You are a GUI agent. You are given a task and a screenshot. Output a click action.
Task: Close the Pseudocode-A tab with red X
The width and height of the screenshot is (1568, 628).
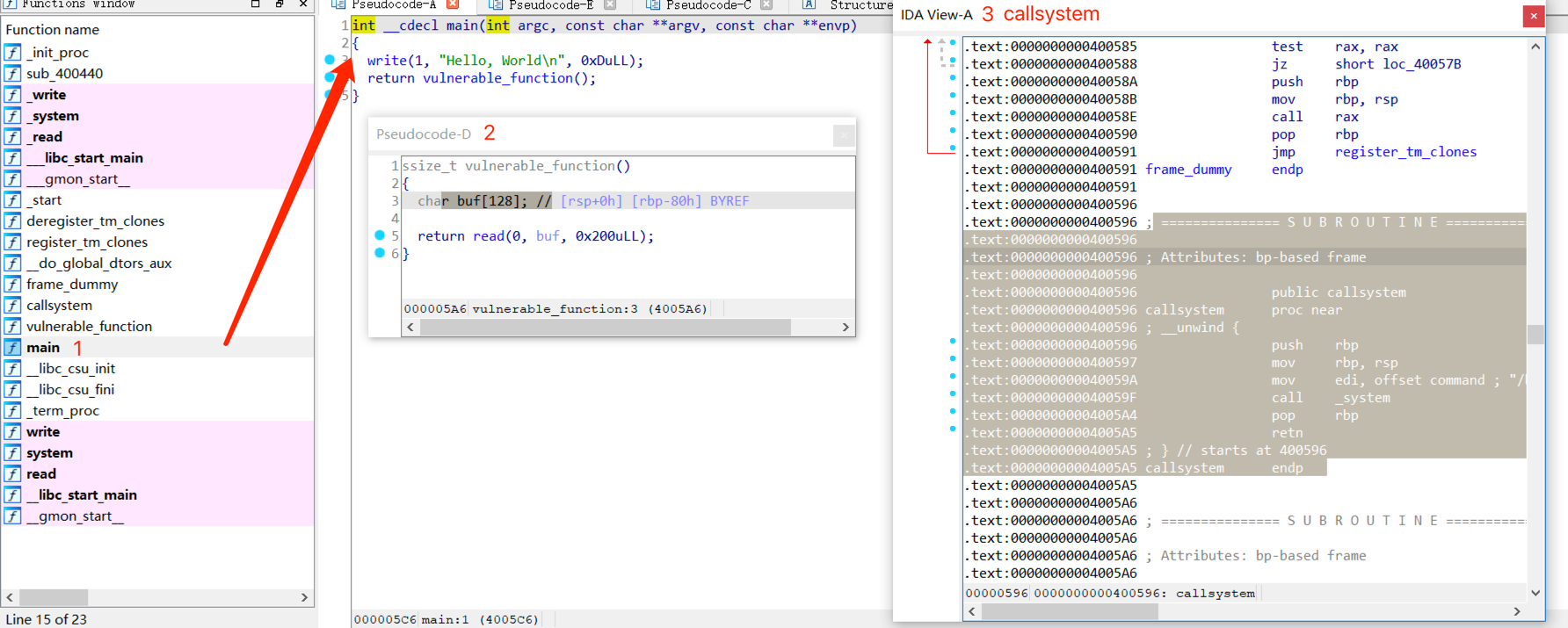[x=453, y=4]
